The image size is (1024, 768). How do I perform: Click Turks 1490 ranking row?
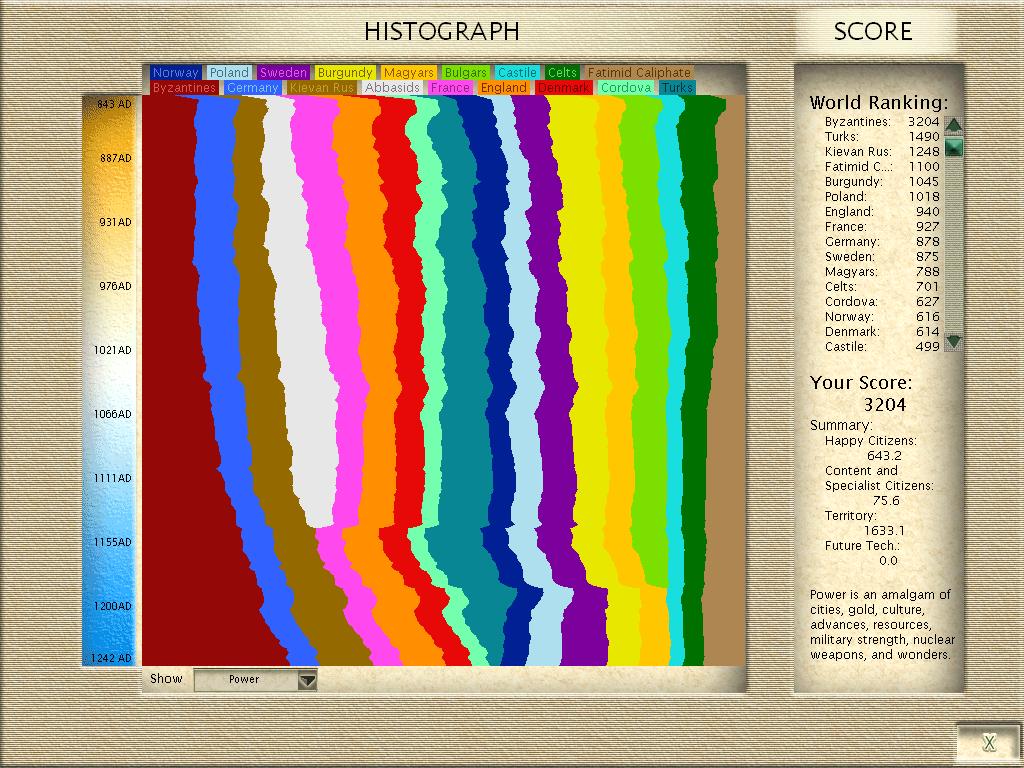coord(882,136)
